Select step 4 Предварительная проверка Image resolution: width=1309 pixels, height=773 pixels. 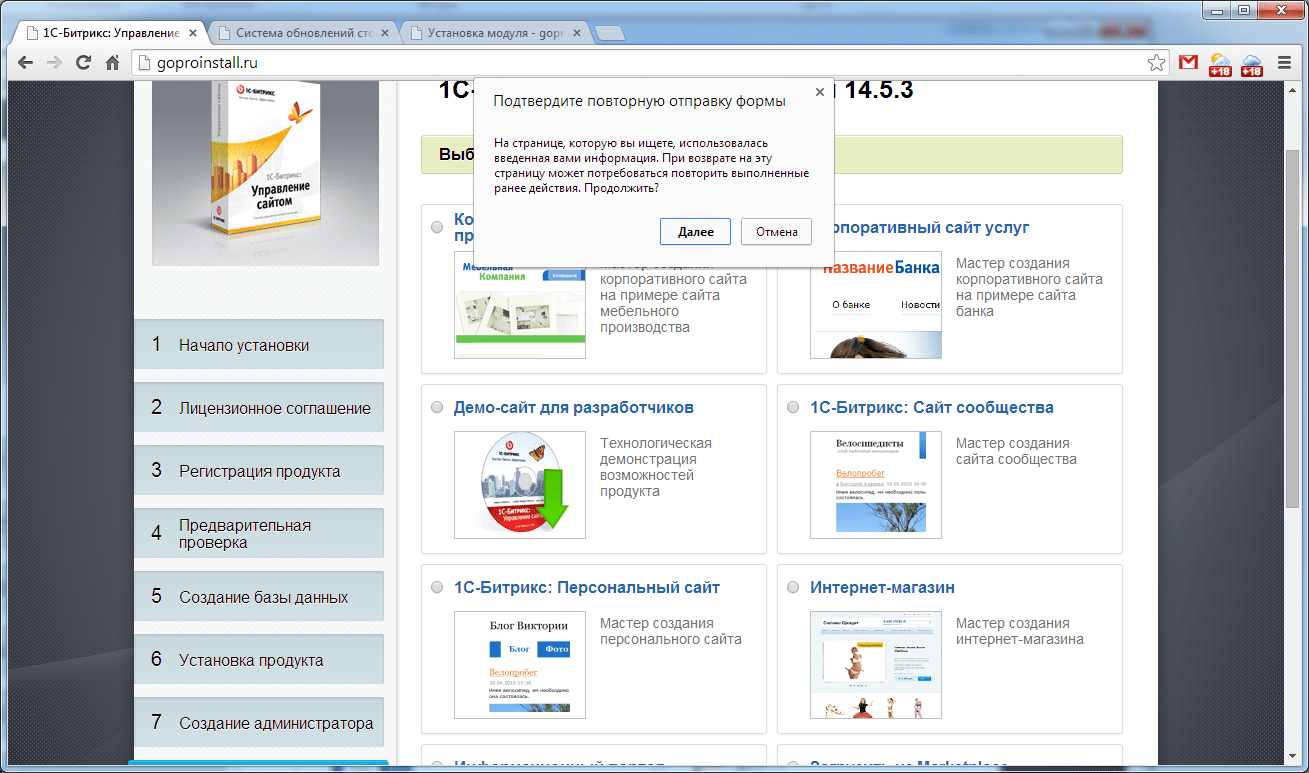259,534
